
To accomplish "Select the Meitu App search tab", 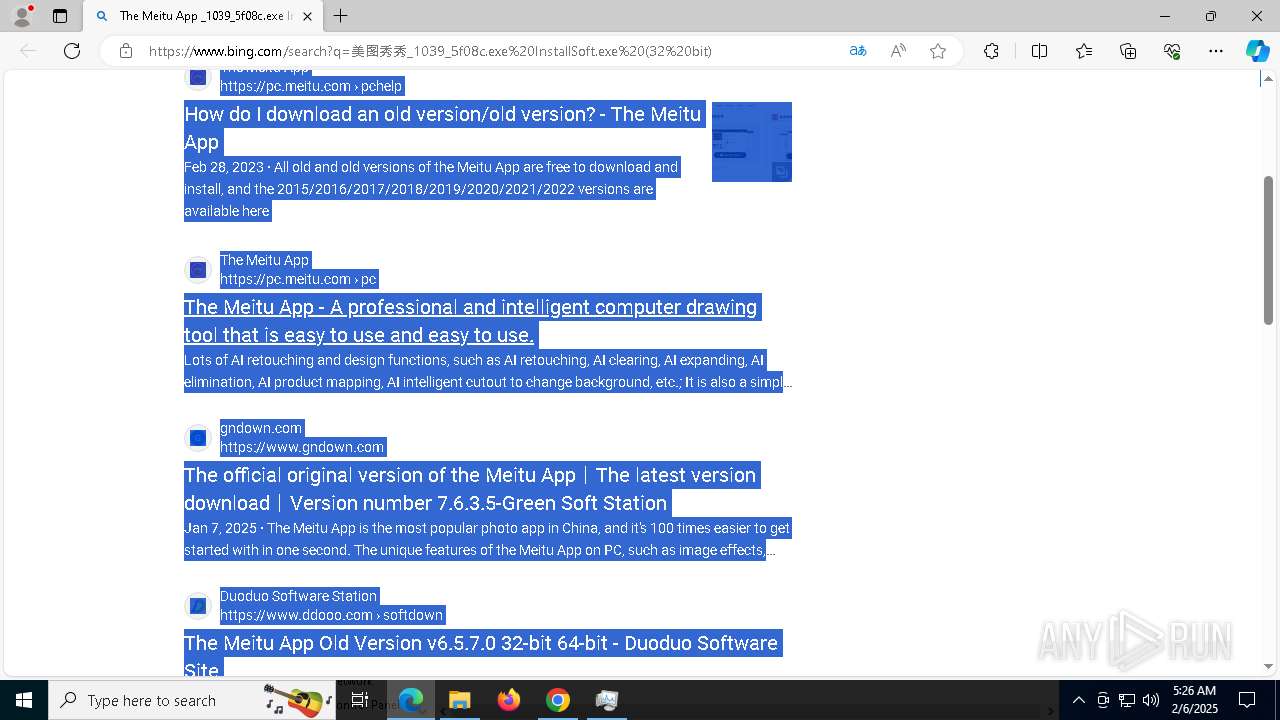I will pos(203,16).
